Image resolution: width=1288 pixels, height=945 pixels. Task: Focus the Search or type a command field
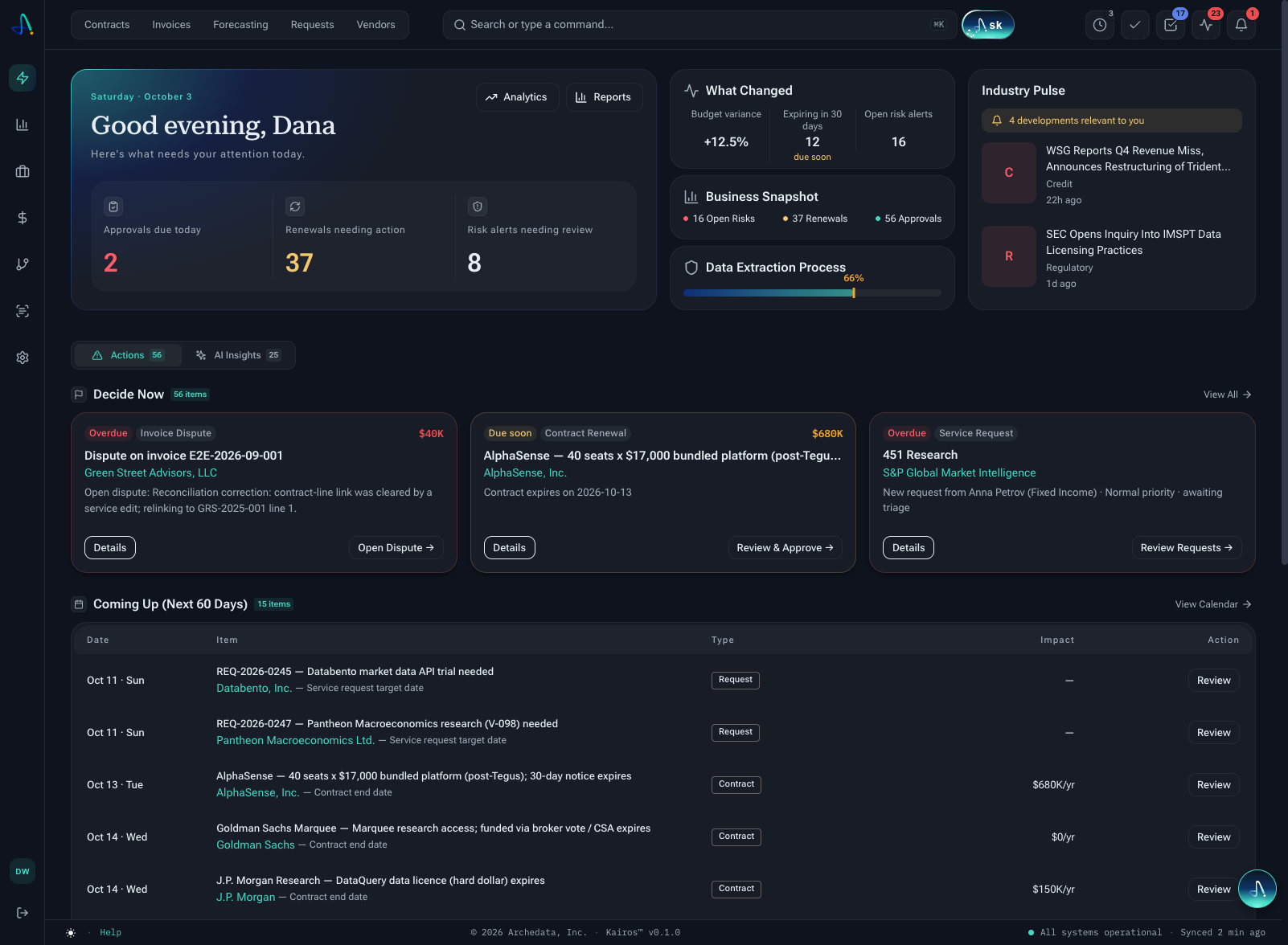point(699,25)
